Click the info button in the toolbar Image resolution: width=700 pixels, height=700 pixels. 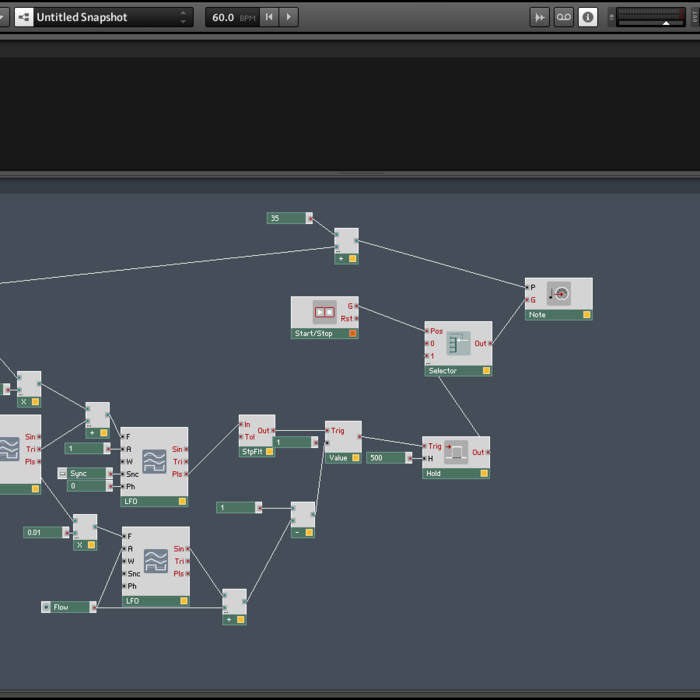click(588, 17)
